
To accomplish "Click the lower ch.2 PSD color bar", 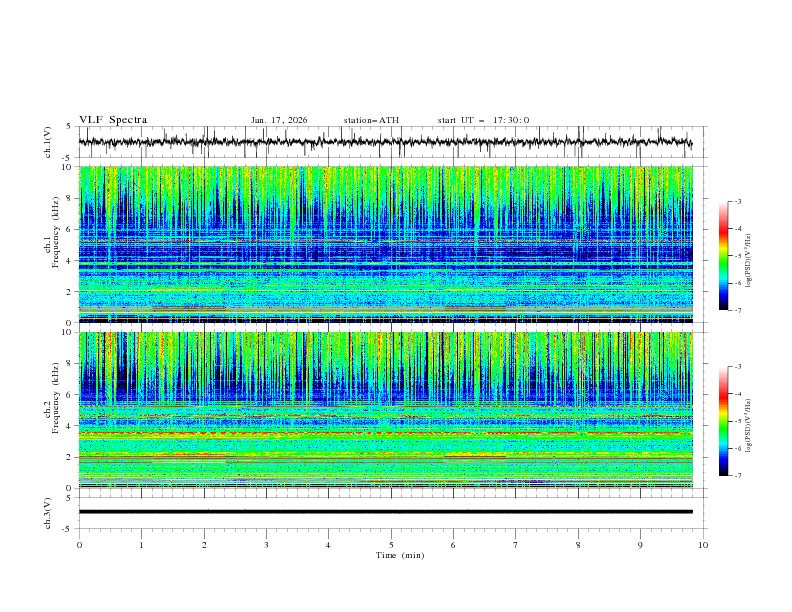I will coord(723,421).
